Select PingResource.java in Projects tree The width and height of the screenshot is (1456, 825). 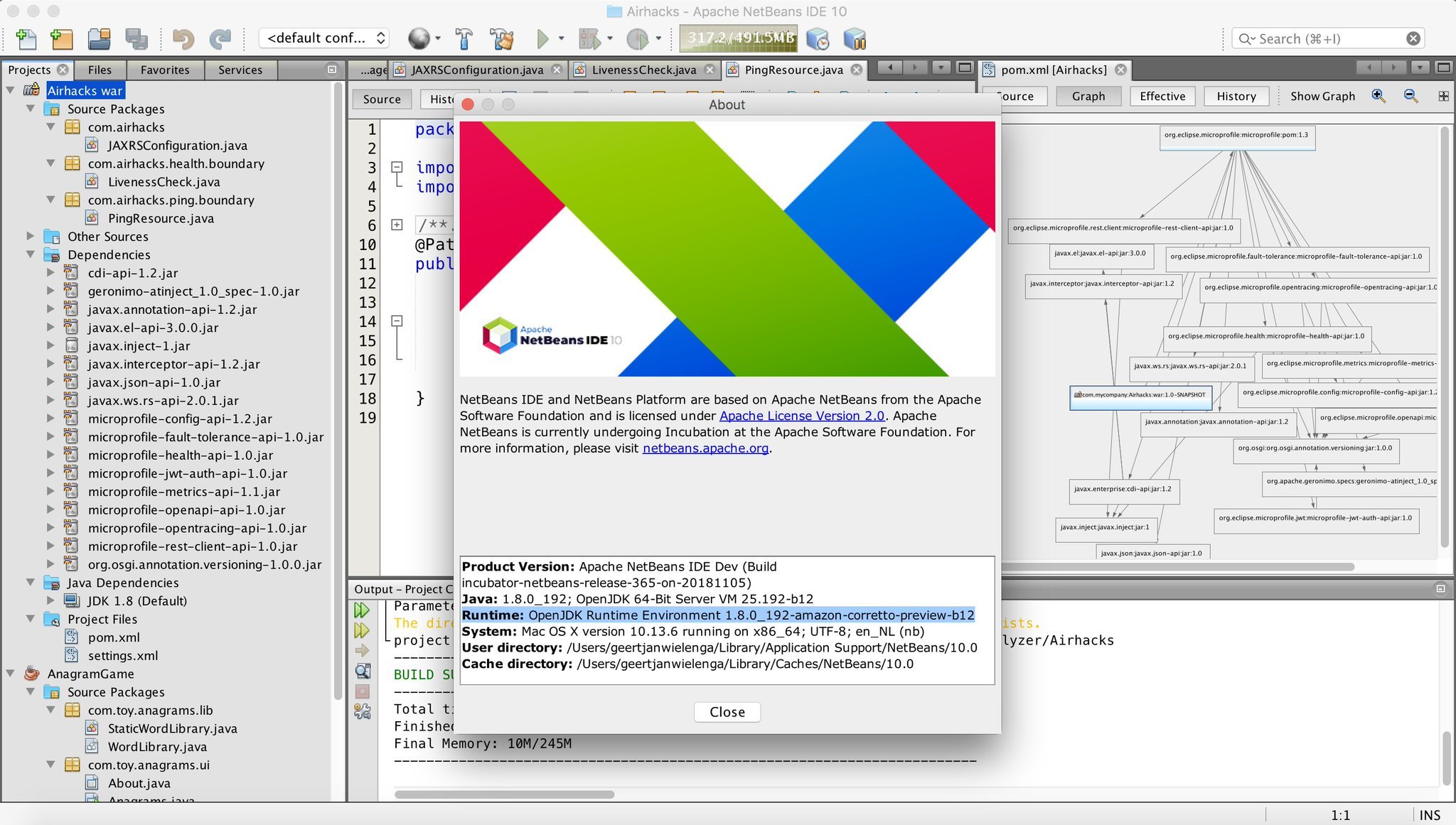[x=161, y=218]
